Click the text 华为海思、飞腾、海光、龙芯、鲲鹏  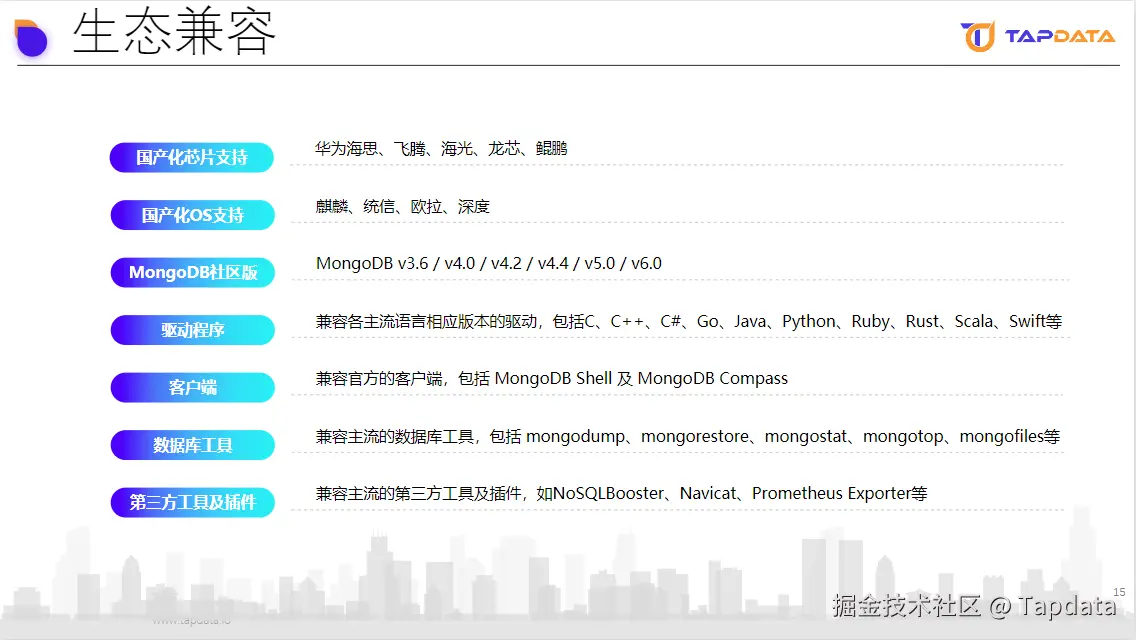[x=441, y=149]
